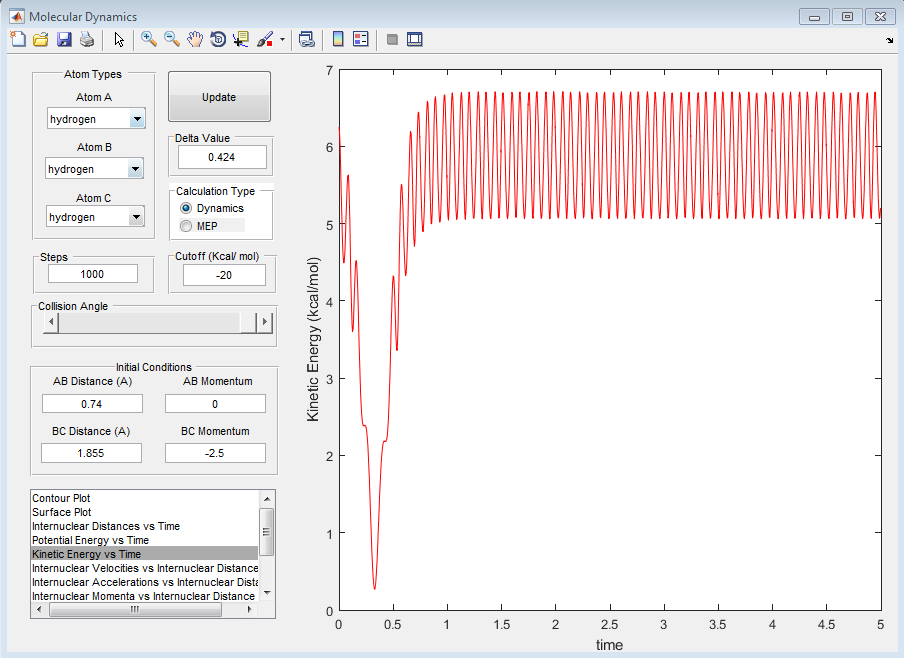904x658 pixels.
Task: Expand the Atom C dropdown
Action: coord(137,217)
